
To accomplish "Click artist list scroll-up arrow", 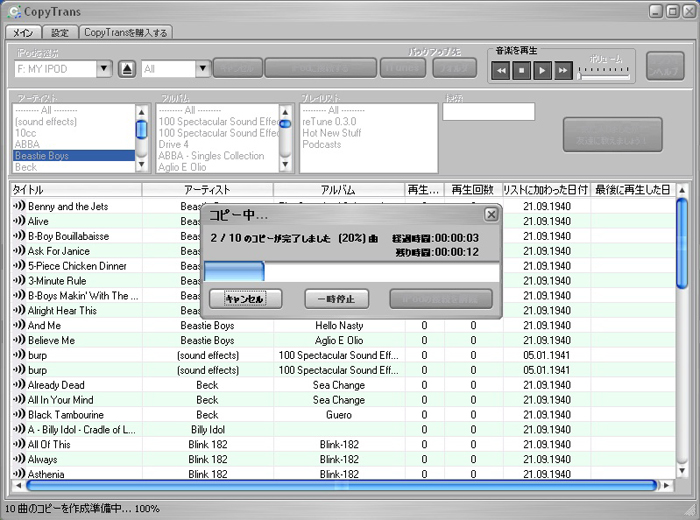I will point(141,112).
